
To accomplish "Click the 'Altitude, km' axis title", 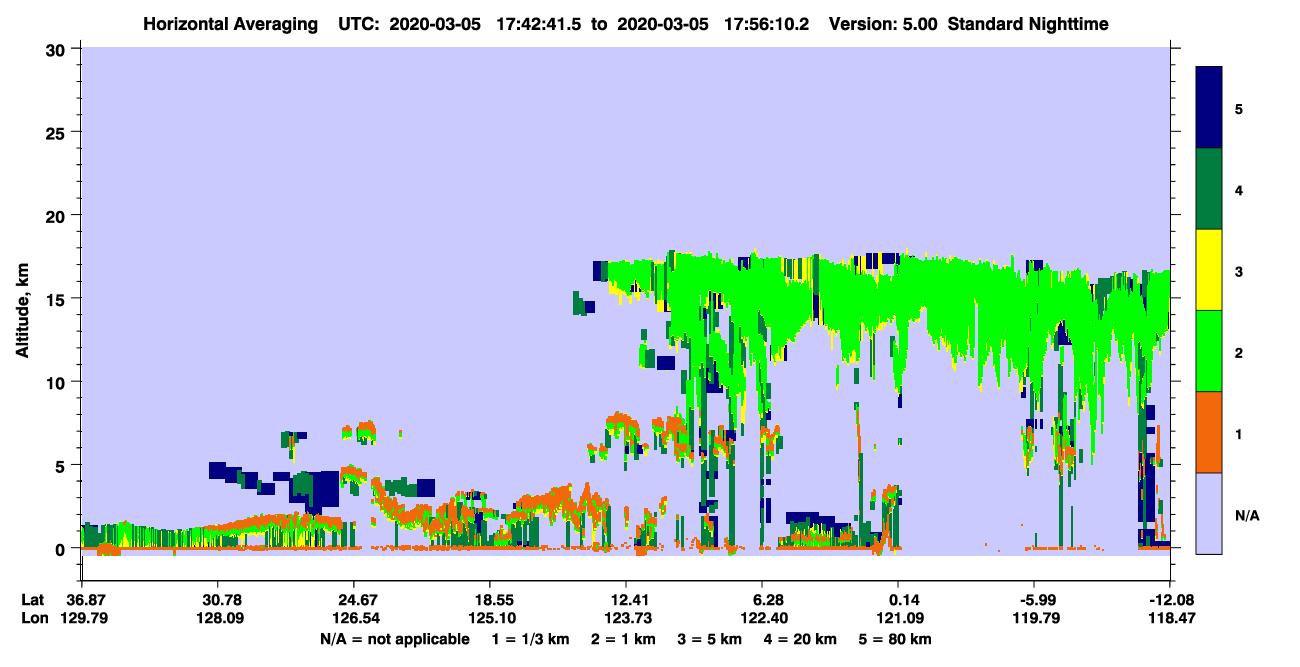I will [23, 300].
